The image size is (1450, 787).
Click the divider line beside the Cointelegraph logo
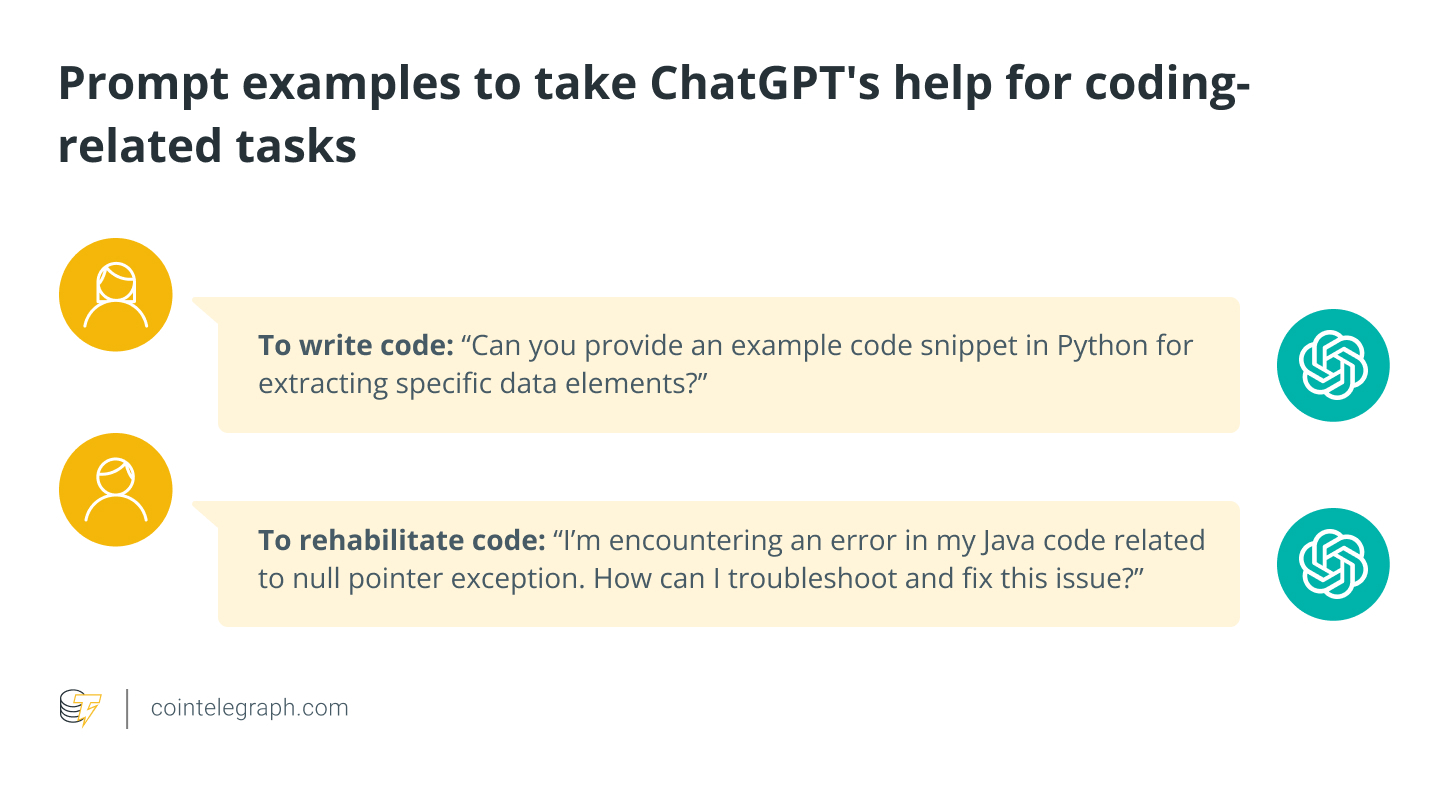[x=128, y=708]
